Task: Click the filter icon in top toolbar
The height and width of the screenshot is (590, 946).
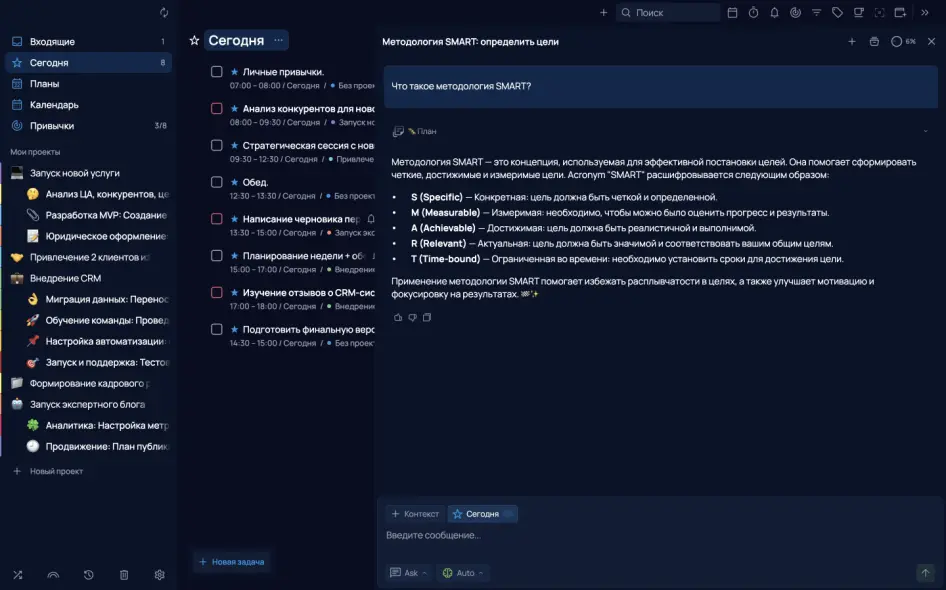Action: coord(816,13)
